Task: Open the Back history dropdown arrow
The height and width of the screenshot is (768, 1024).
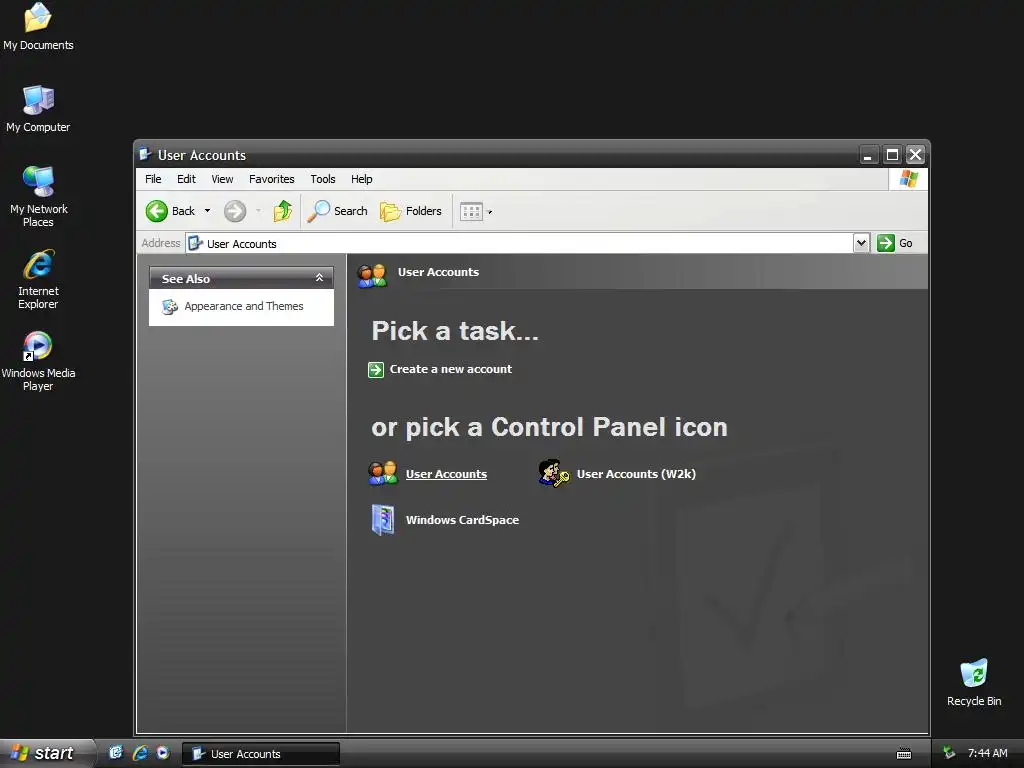Action: [x=207, y=211]
